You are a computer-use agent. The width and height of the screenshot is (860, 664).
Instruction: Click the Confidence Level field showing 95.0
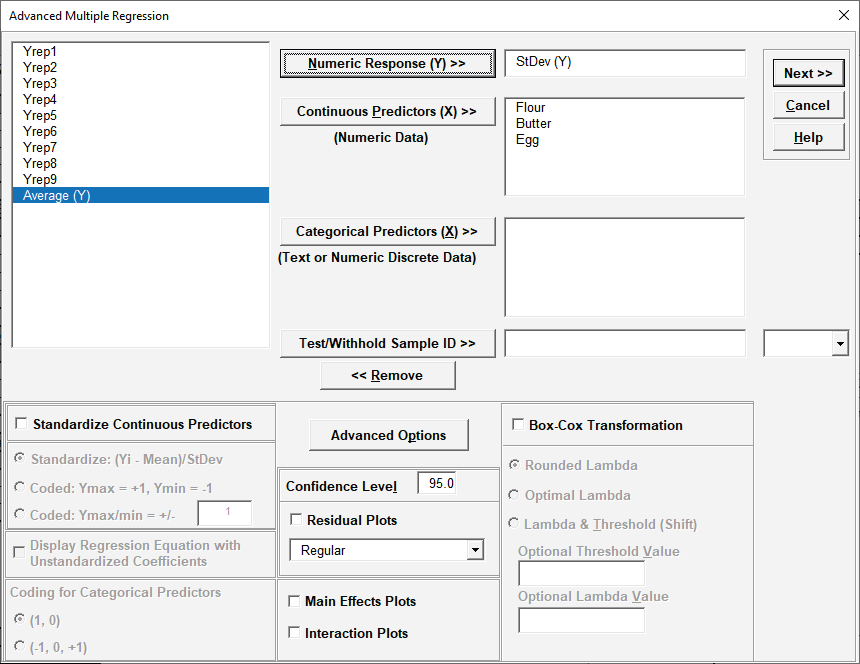pos(437,484)
